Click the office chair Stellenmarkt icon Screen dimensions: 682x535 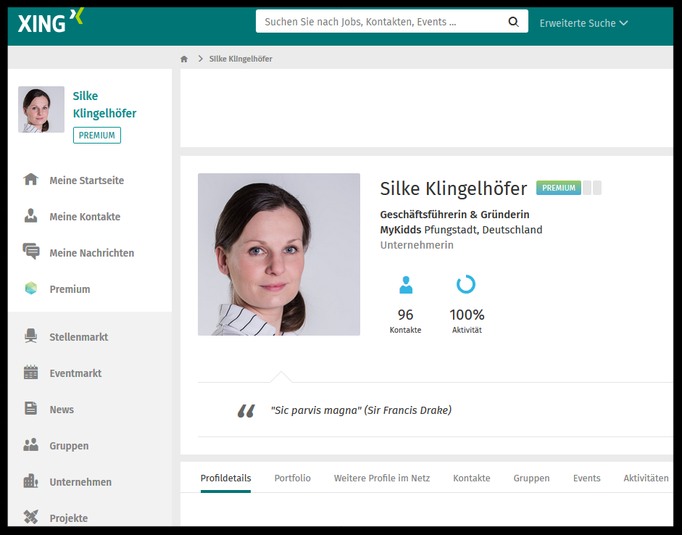coord(31,336)
